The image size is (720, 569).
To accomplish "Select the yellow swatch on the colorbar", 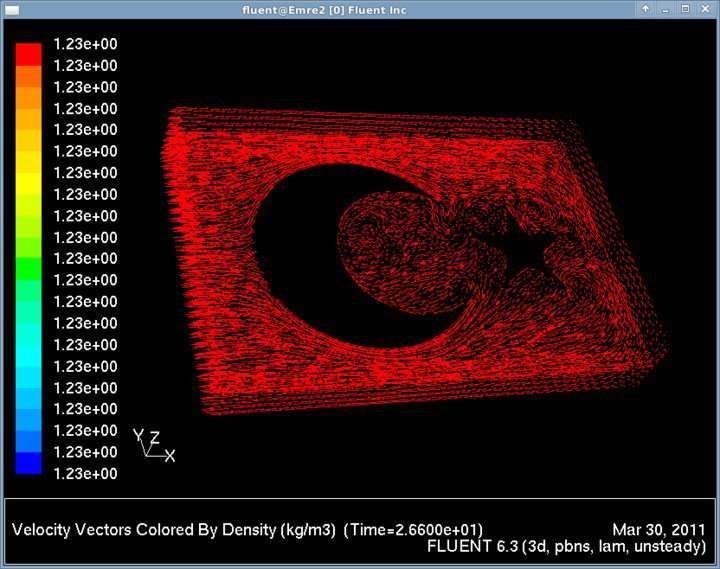I will (28, 184).
